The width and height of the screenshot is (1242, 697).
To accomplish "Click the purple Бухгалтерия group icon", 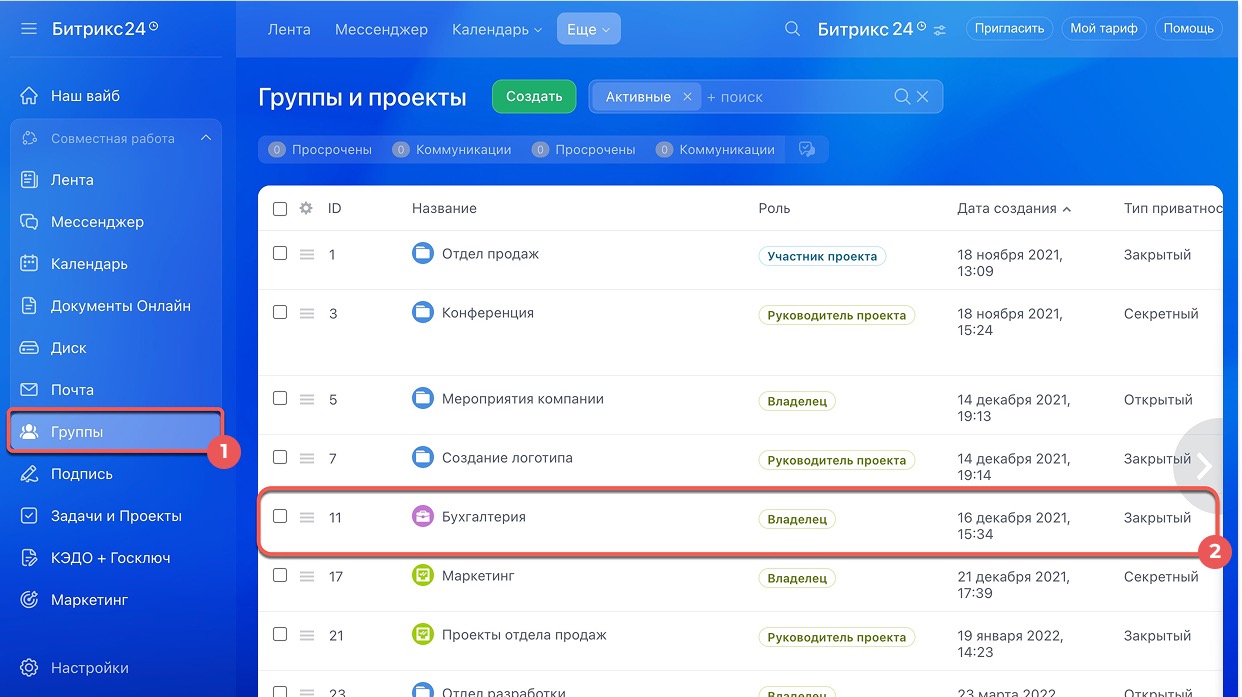I will pyautogui.click(x=423, y=517).
